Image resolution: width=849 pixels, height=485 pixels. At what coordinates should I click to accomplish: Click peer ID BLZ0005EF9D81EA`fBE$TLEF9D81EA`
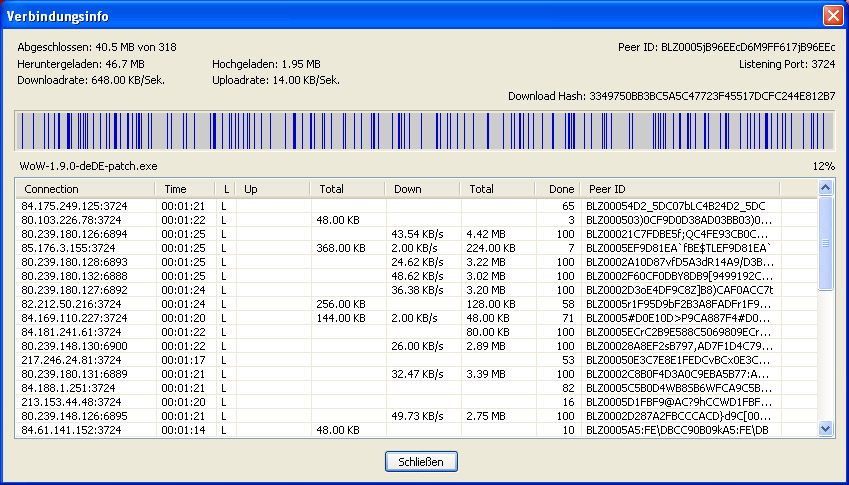click(x=679, y=248)
